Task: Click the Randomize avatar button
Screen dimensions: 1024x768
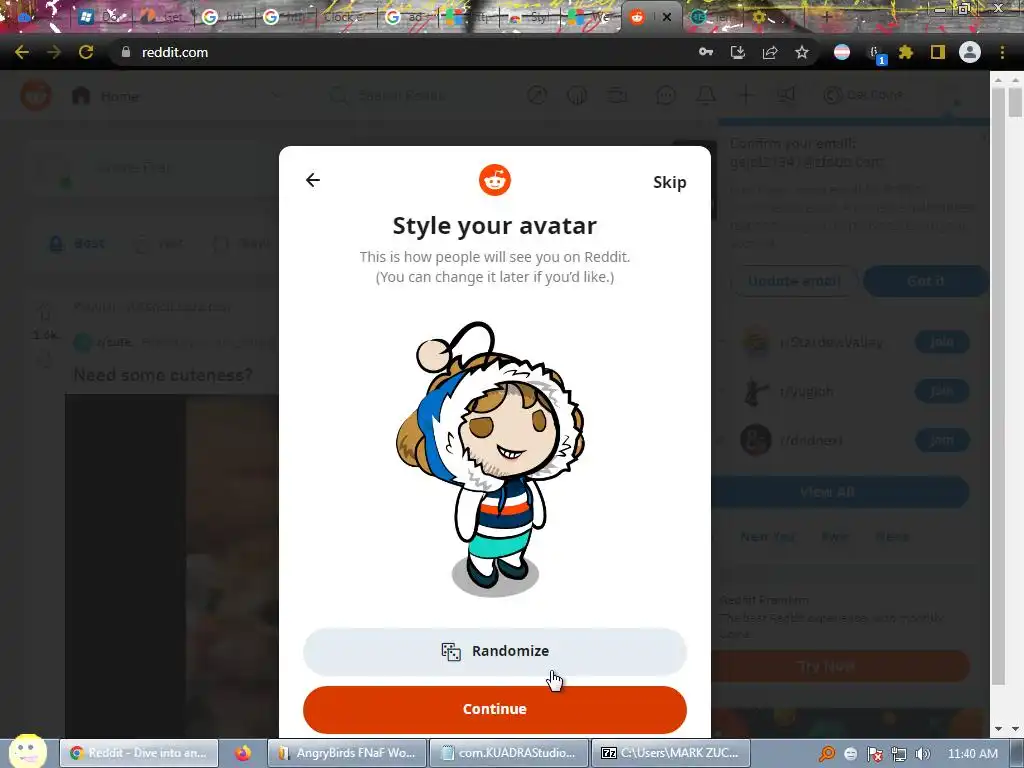Action: click(495, 651)
